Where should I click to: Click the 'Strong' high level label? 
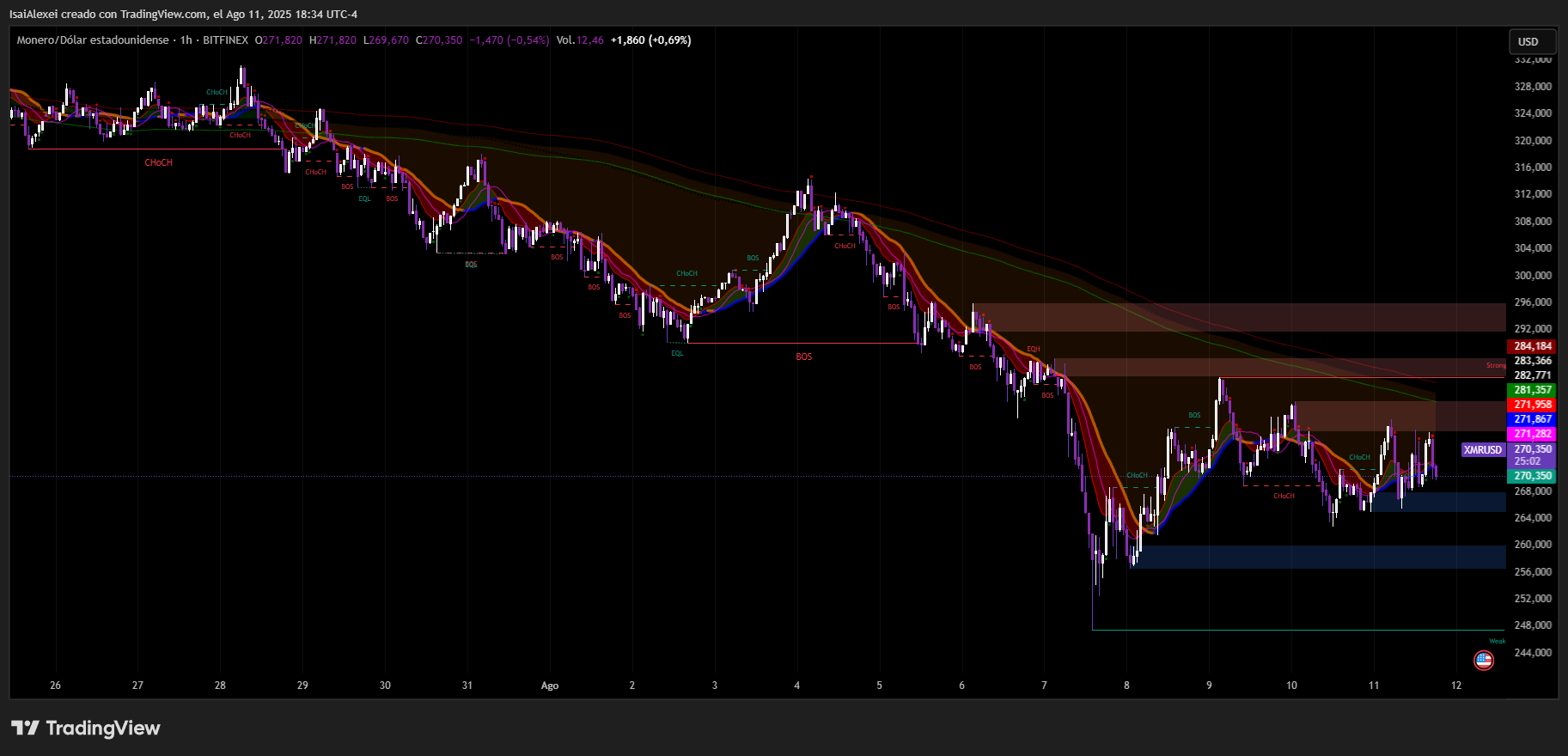pyautogui.click(x=1496, y=365)
